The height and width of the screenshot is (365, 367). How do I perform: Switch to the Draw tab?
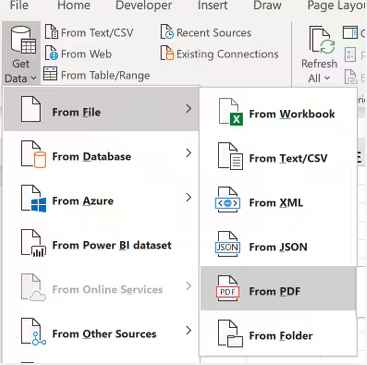point(267,5)
